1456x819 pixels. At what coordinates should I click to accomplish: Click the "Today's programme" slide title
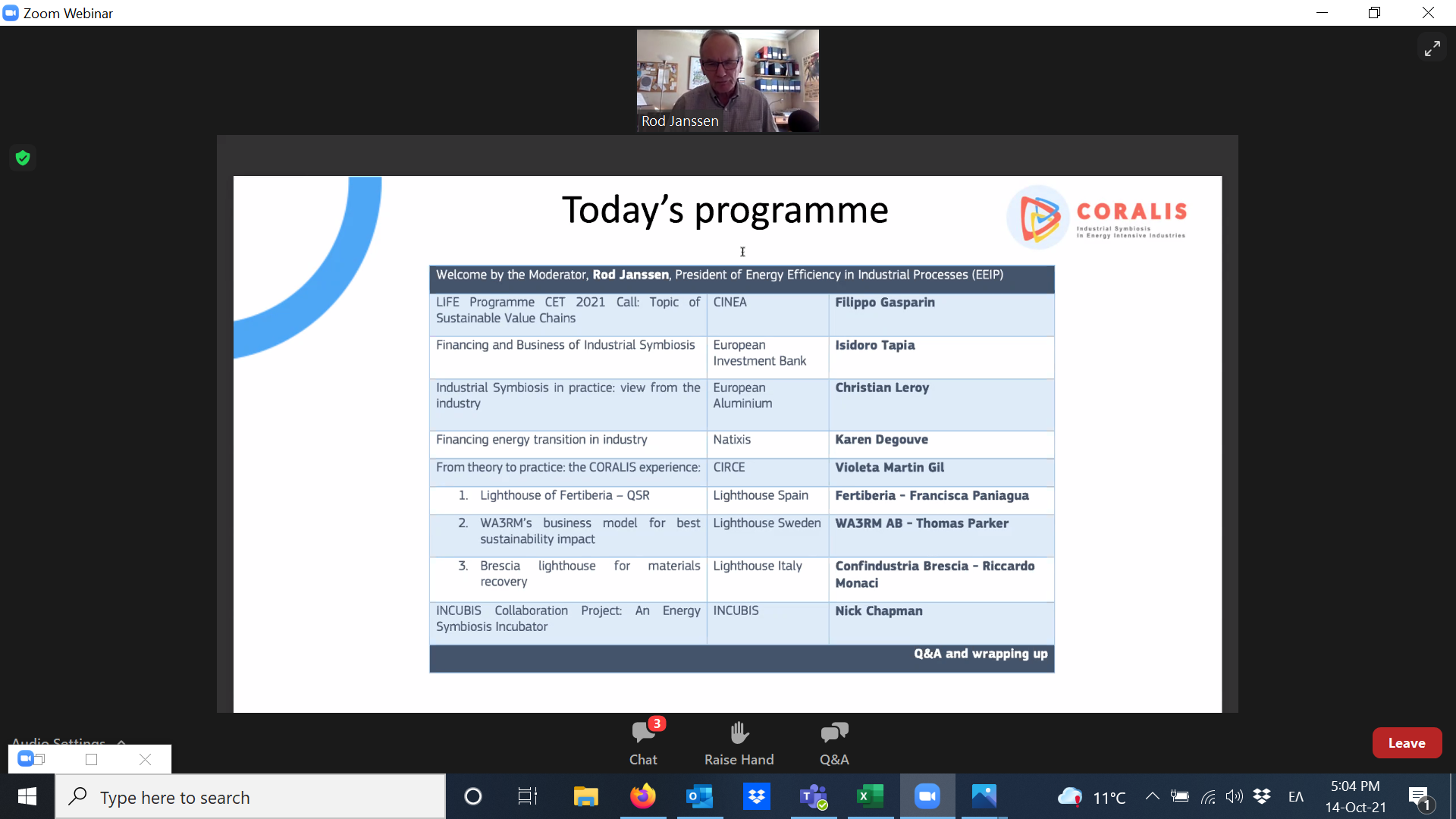(x=725, y=210)
